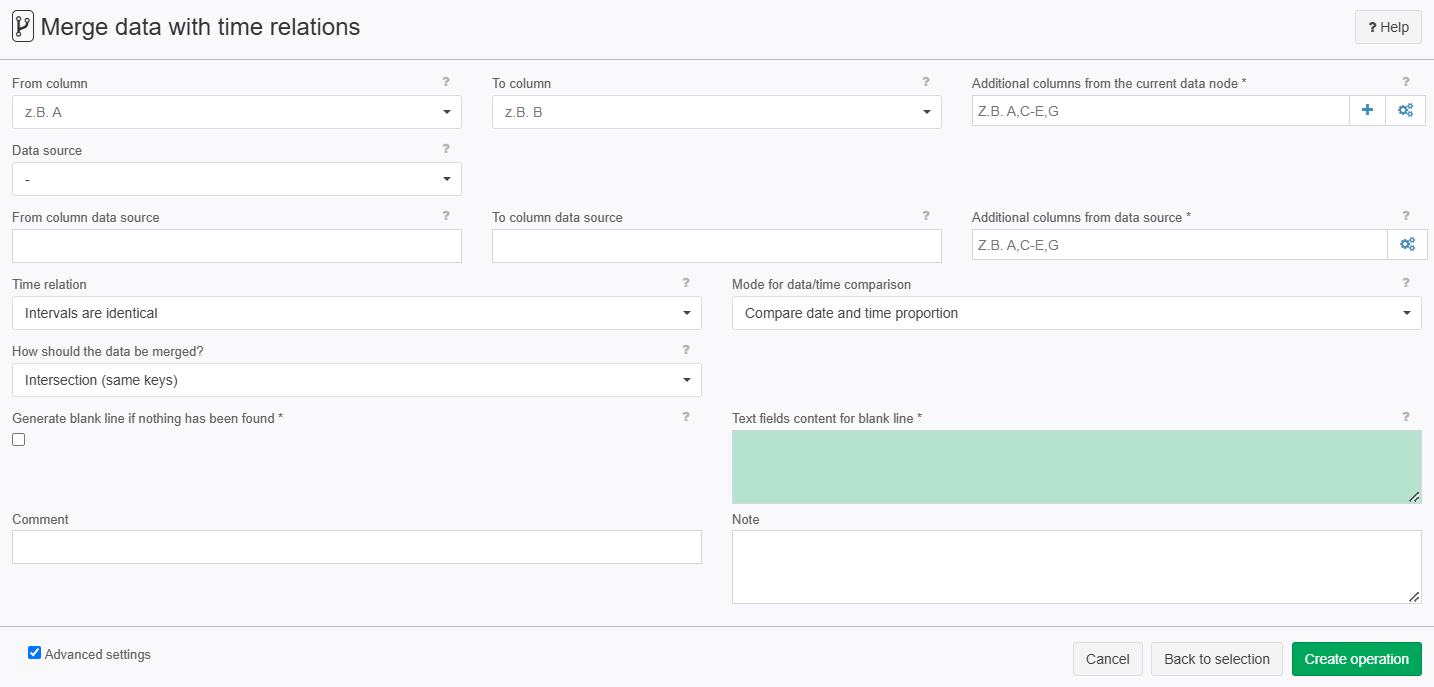
Task: Show help tooltip for To column
Action: [926, 82]
